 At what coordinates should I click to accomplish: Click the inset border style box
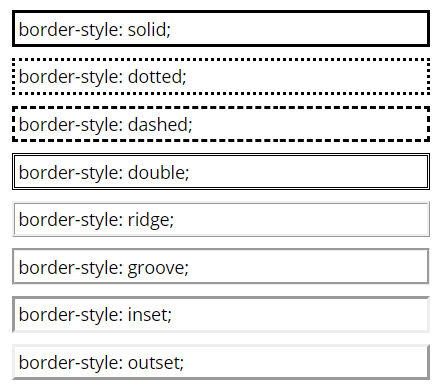click(x=221, y=314)
